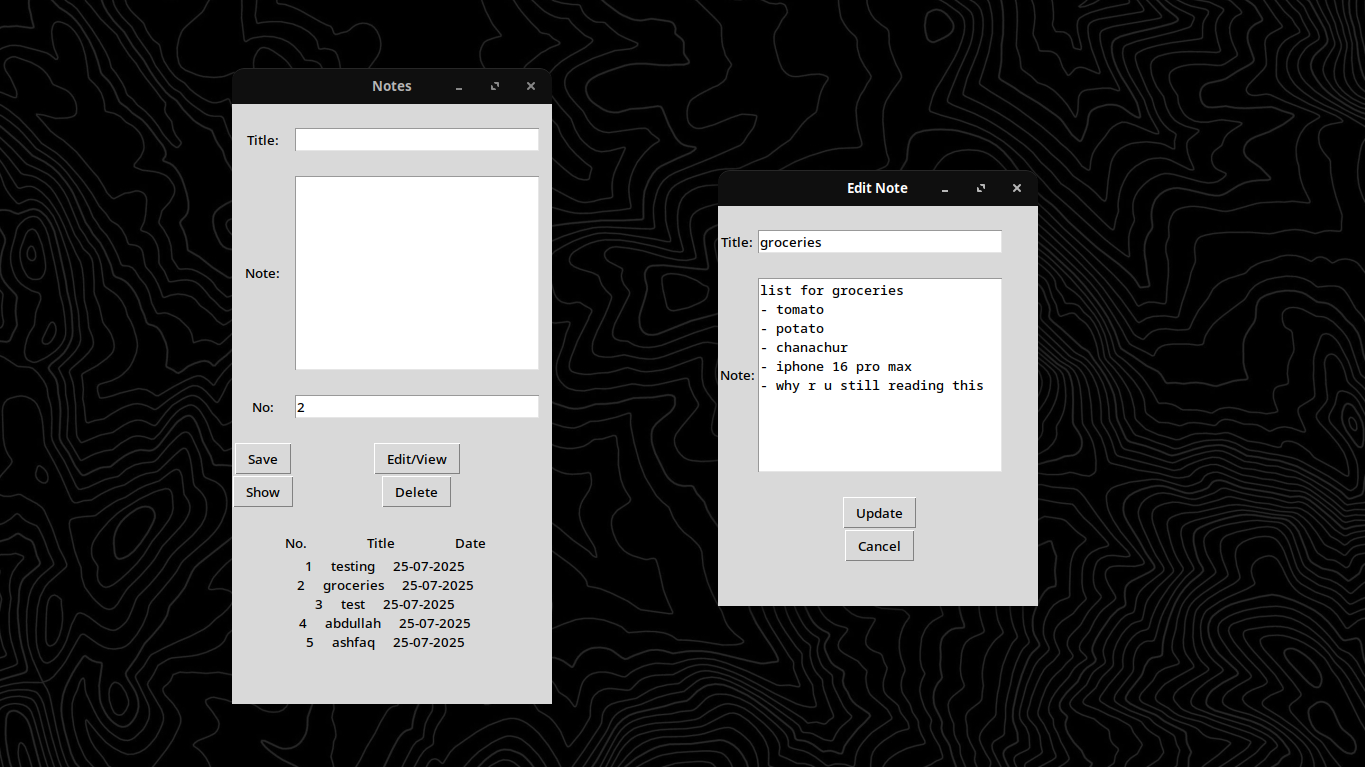Select the 'groceries' row in notes list

coord(385,585)
